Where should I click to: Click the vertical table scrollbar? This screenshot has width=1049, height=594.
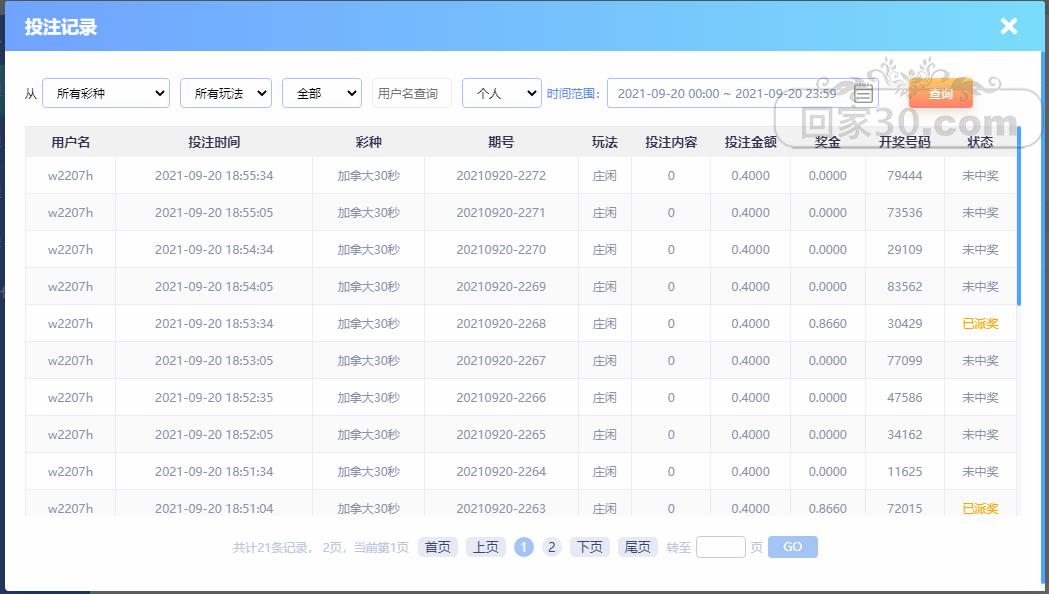pos(1019,215)
